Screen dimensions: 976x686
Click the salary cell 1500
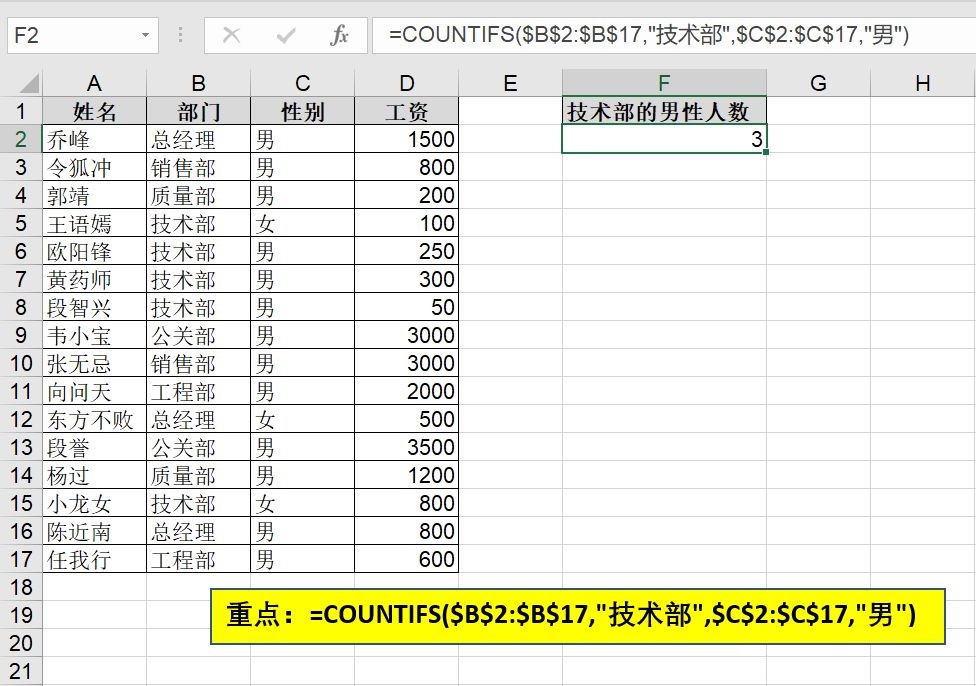(x=406, y=139)
